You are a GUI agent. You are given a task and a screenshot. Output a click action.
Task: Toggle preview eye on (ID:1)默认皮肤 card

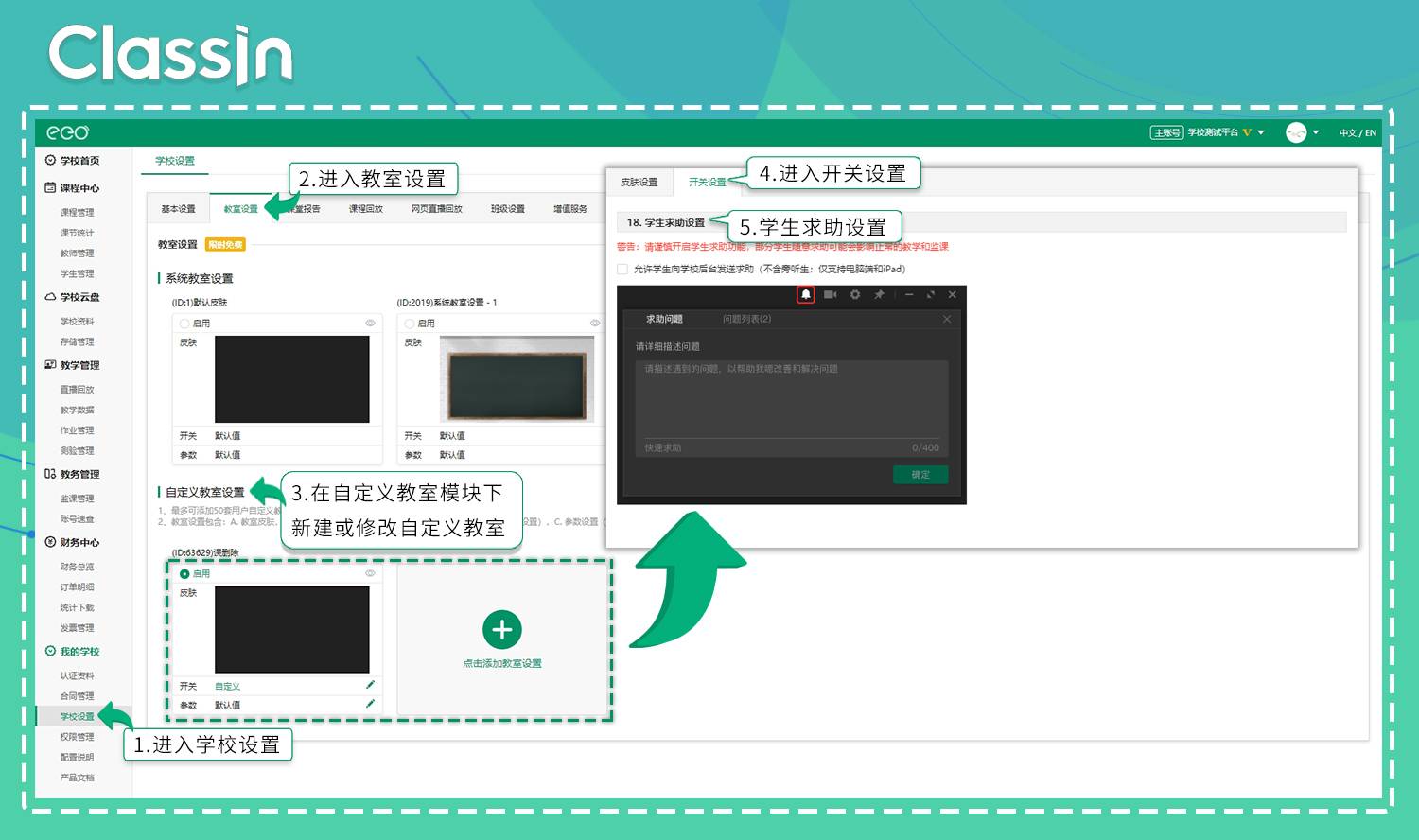(370, 324)
